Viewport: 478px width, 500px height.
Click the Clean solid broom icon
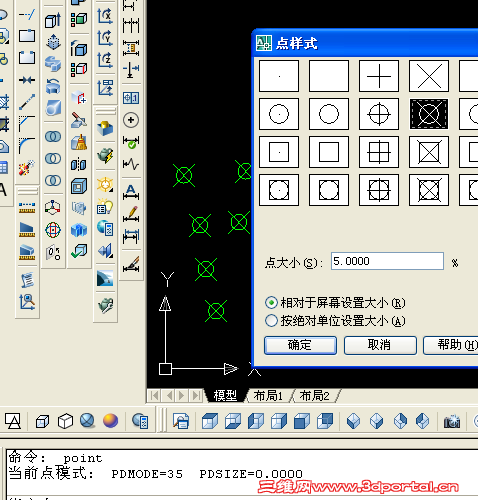[x=79, y=142]
